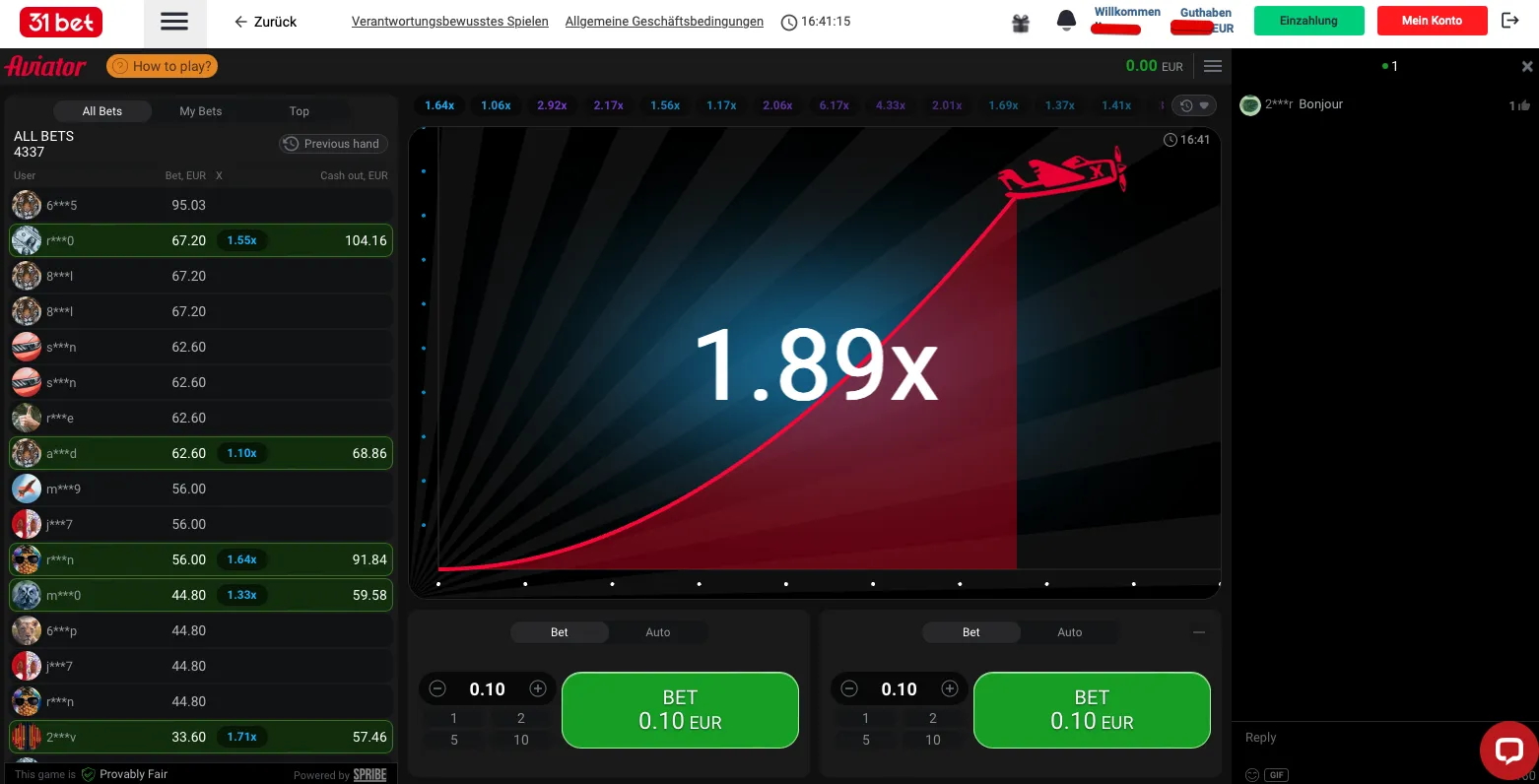Collapse the second bet panel
The image size is (1539, 784).
(1199, 632)
